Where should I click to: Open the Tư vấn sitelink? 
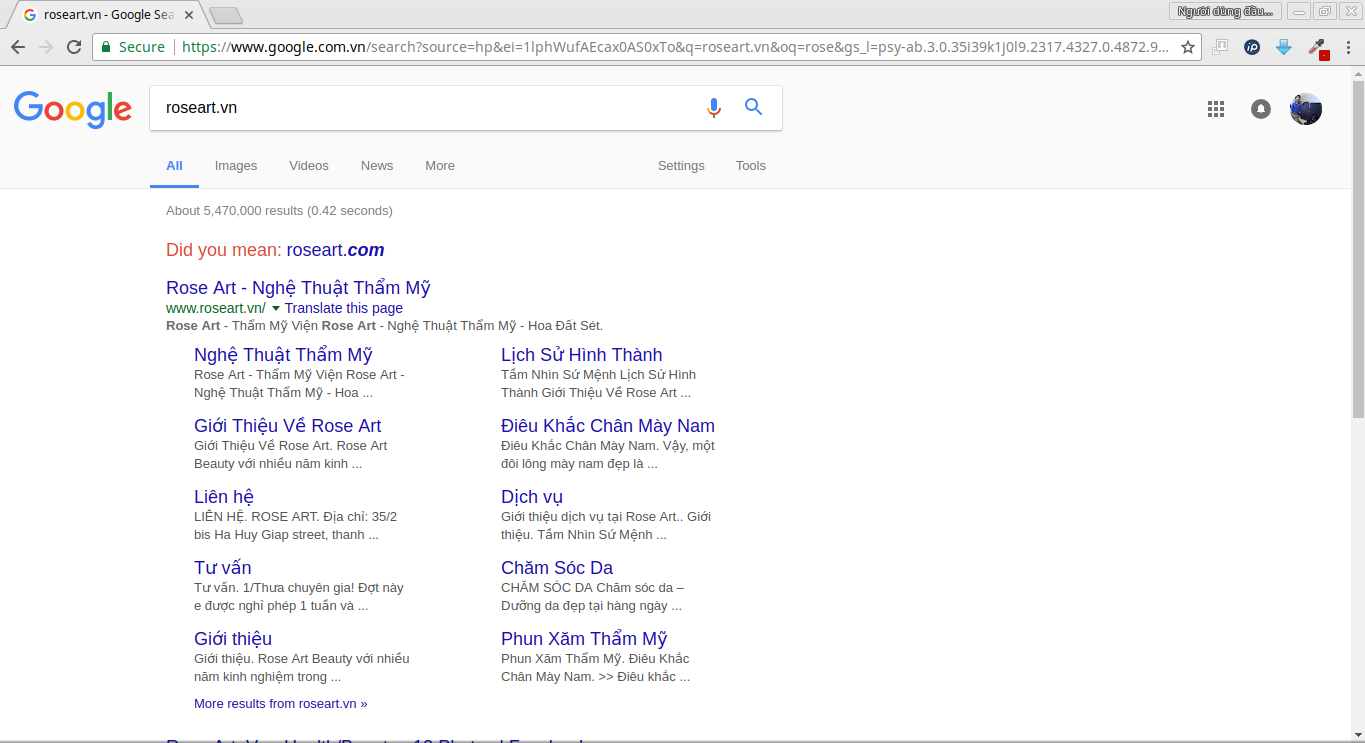[223, 568]
